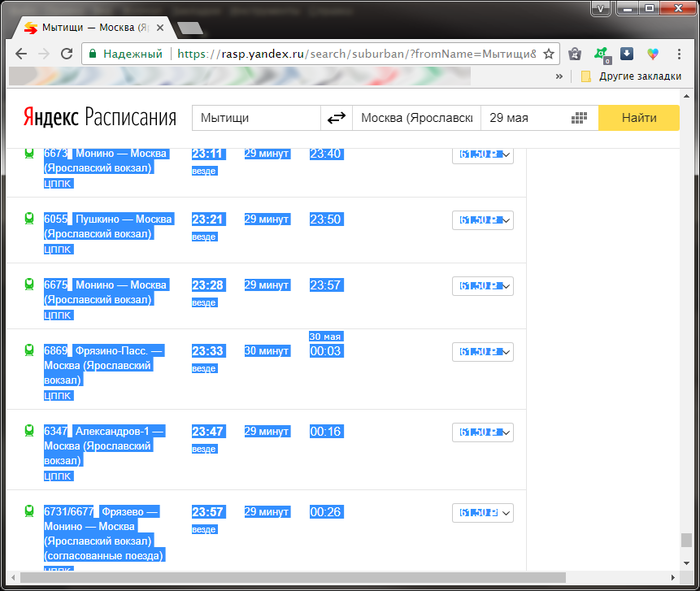Open route 6675 Монино — Москва link

coord(105,292)
